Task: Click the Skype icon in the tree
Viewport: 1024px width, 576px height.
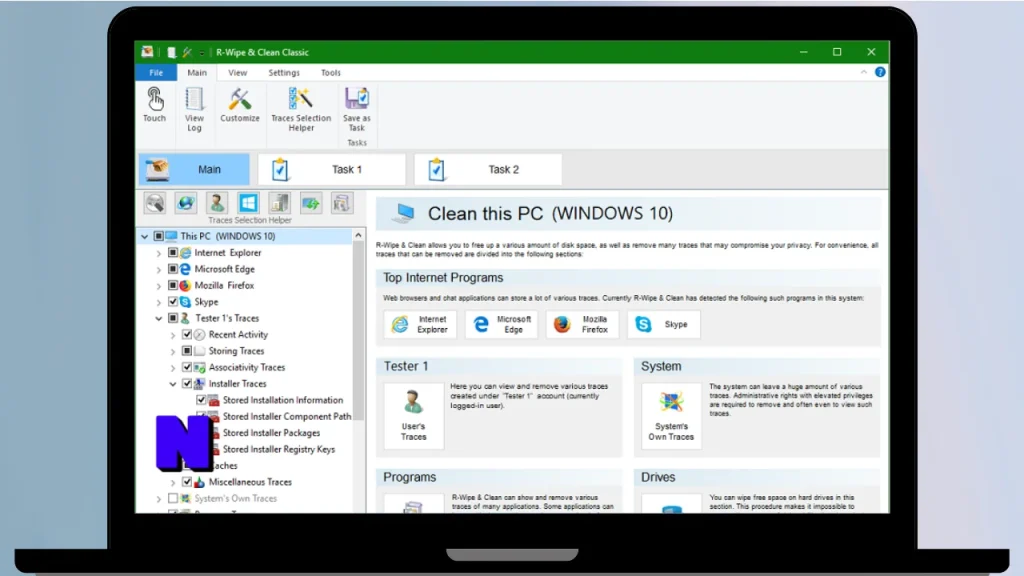Action: (x=185, y=302)
